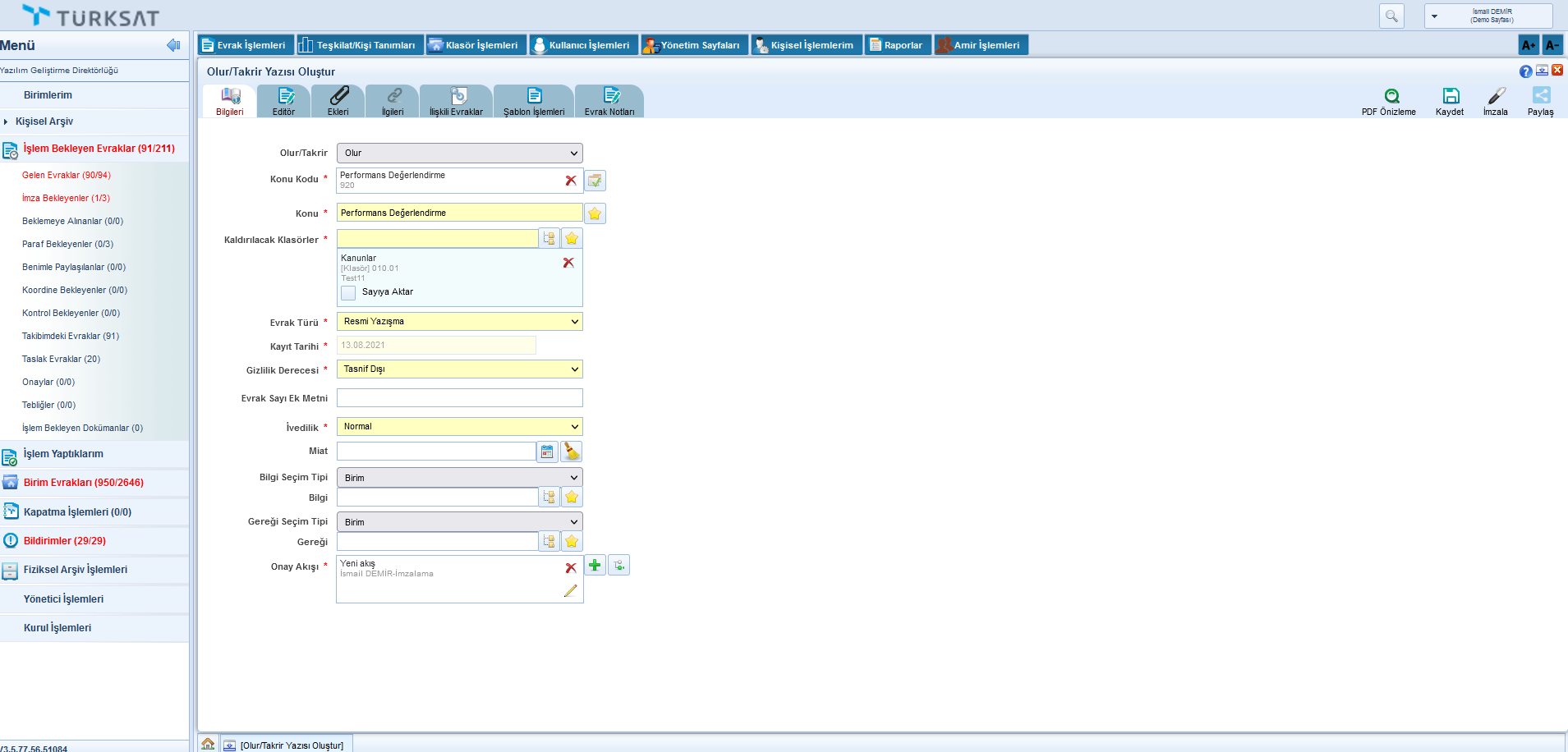Click the green plus icon for Onay Akışı
This screenshot has width=1568, height=752.
(595, 565)
